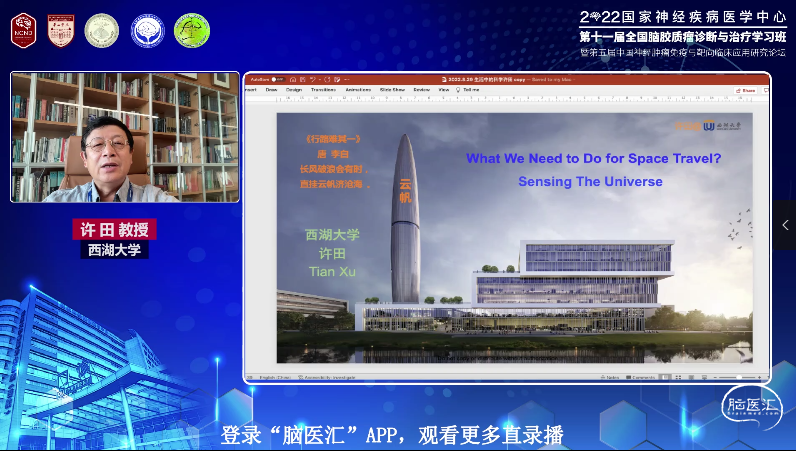Viewport: 796px width, 451px height.
Task: Click the Save icon in quick access toolbar
Action: pyautogui.click(x=303, y=80)
